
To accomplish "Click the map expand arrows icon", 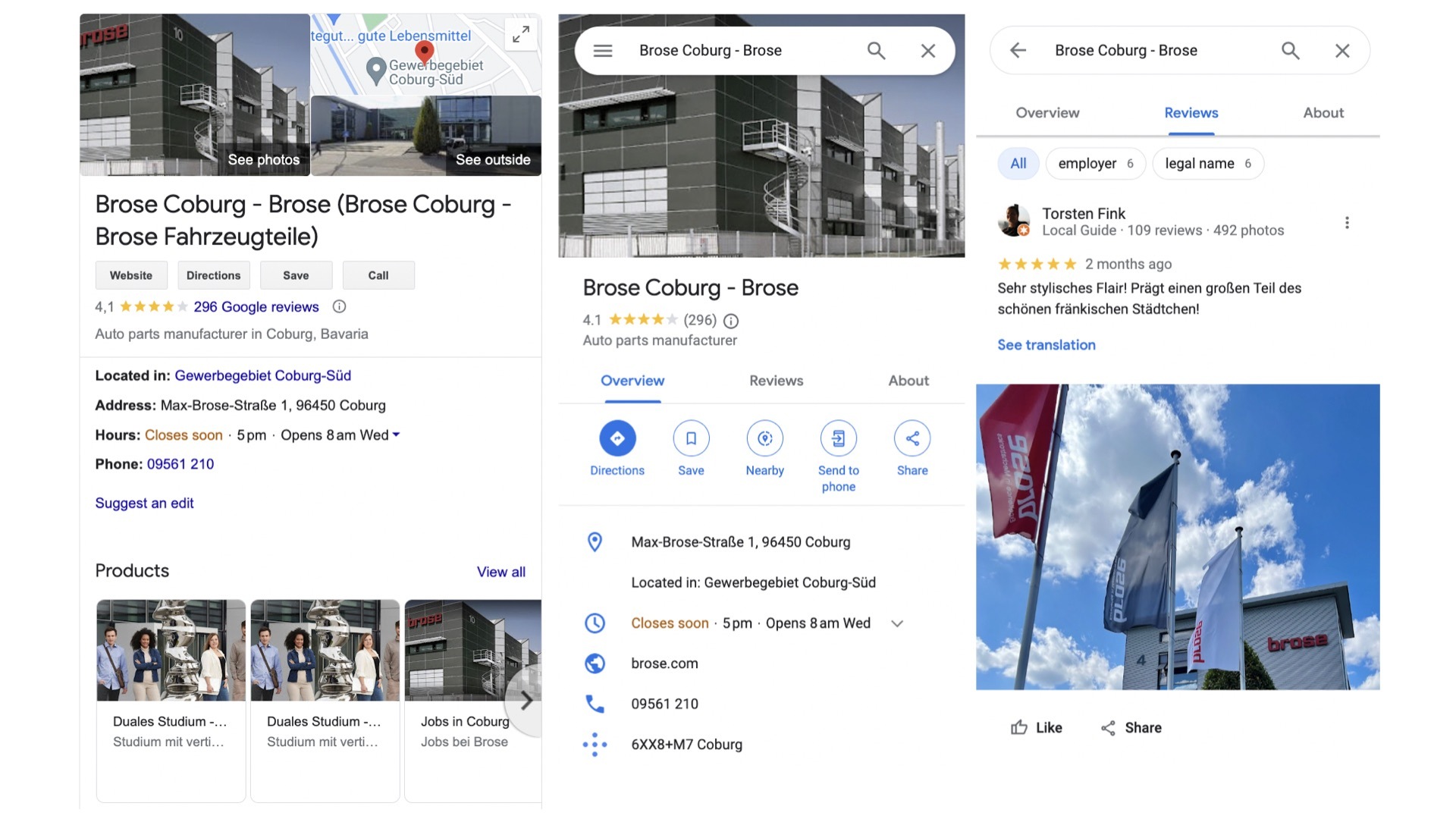I will point(520,34).
